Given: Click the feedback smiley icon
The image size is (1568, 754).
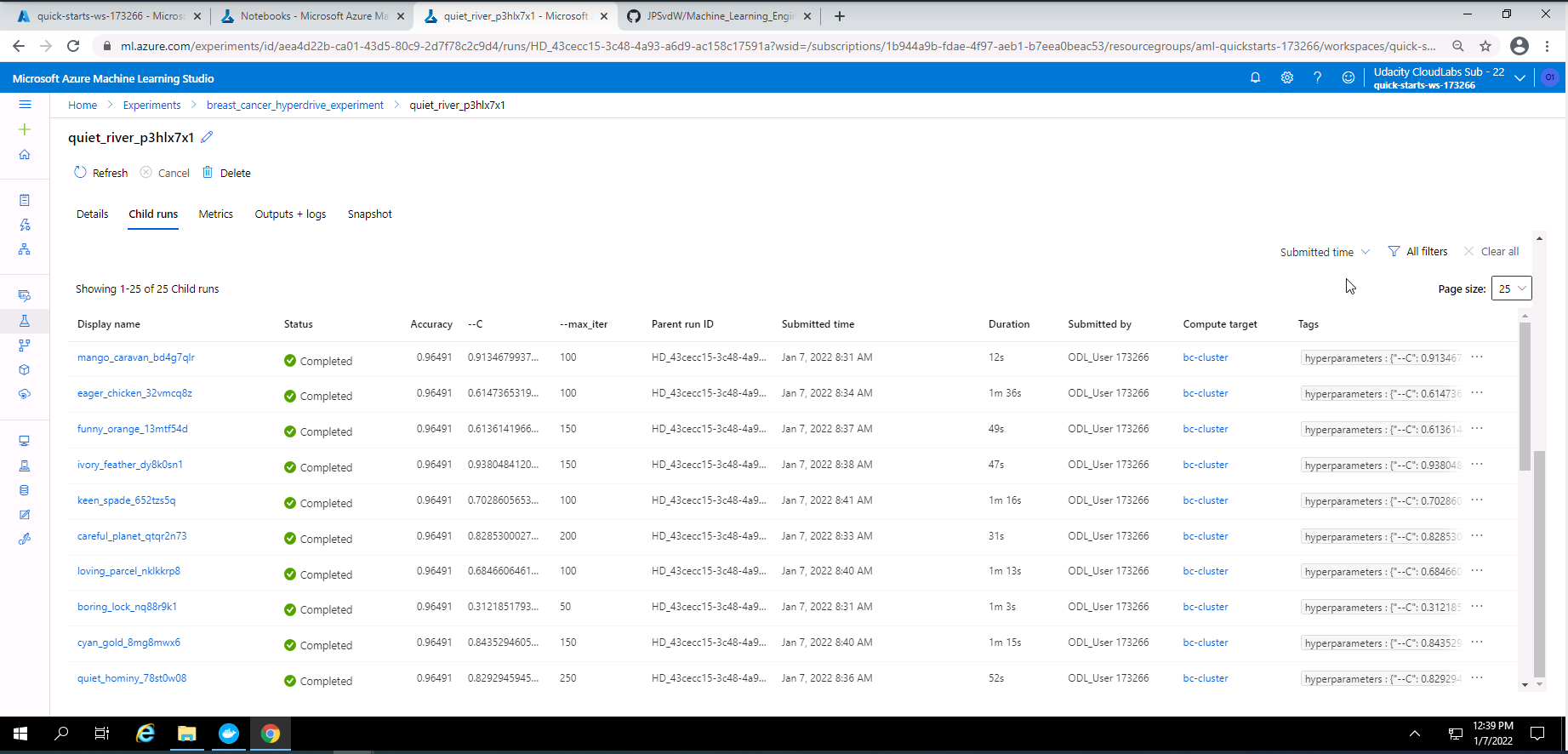Looking at the screenshot, I should [x=1348, y=77].
